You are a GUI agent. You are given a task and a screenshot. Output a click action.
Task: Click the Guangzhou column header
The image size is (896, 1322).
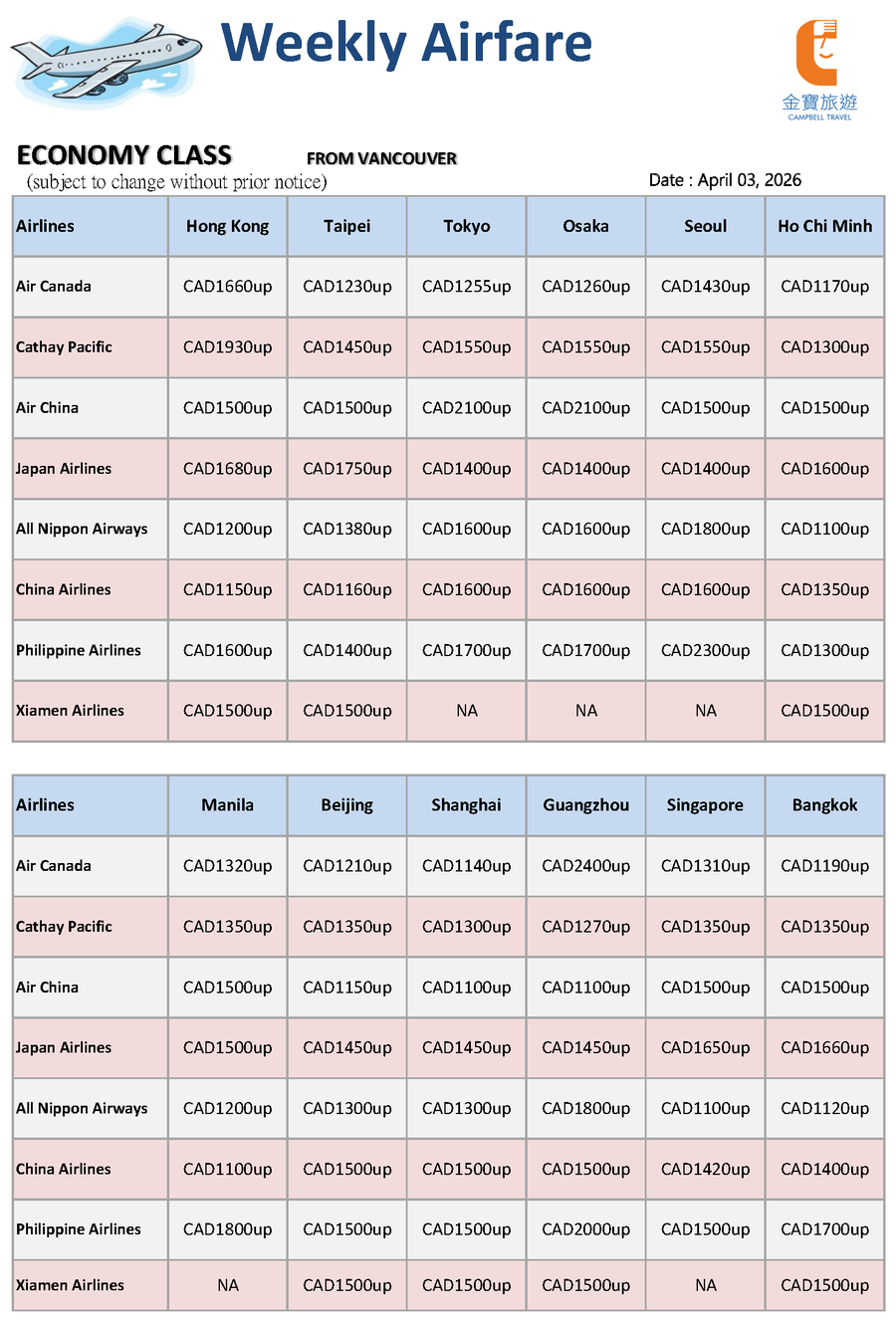[585, 805]
